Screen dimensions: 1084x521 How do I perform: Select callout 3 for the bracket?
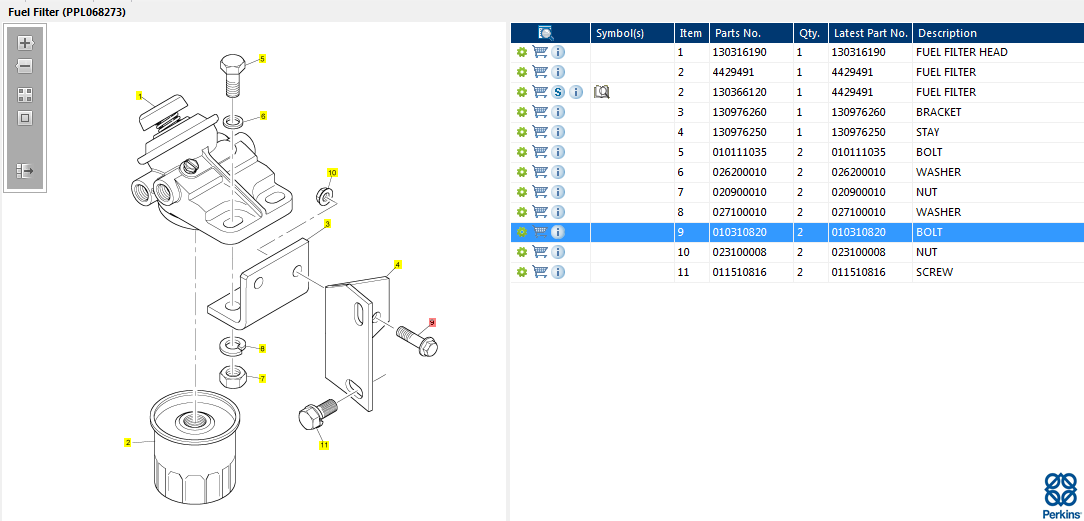pos(327,223)
